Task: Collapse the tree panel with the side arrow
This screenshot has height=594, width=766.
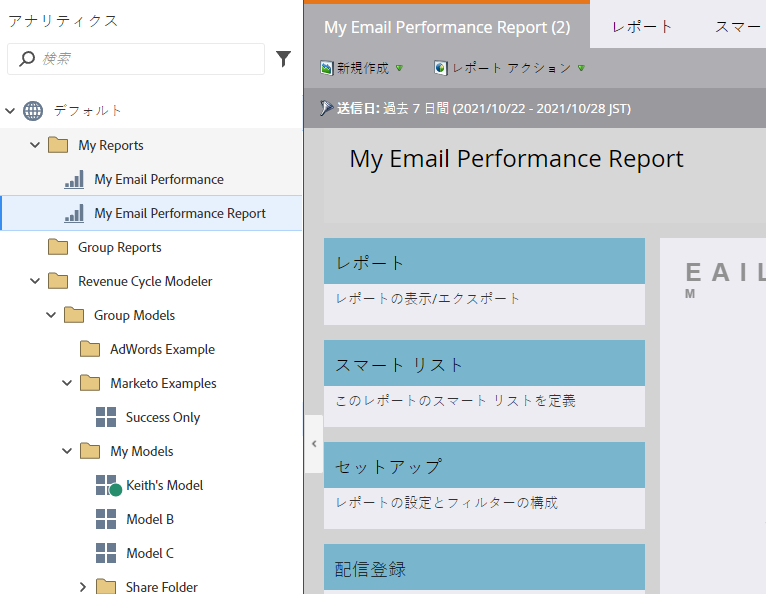Action: point(314,444)
